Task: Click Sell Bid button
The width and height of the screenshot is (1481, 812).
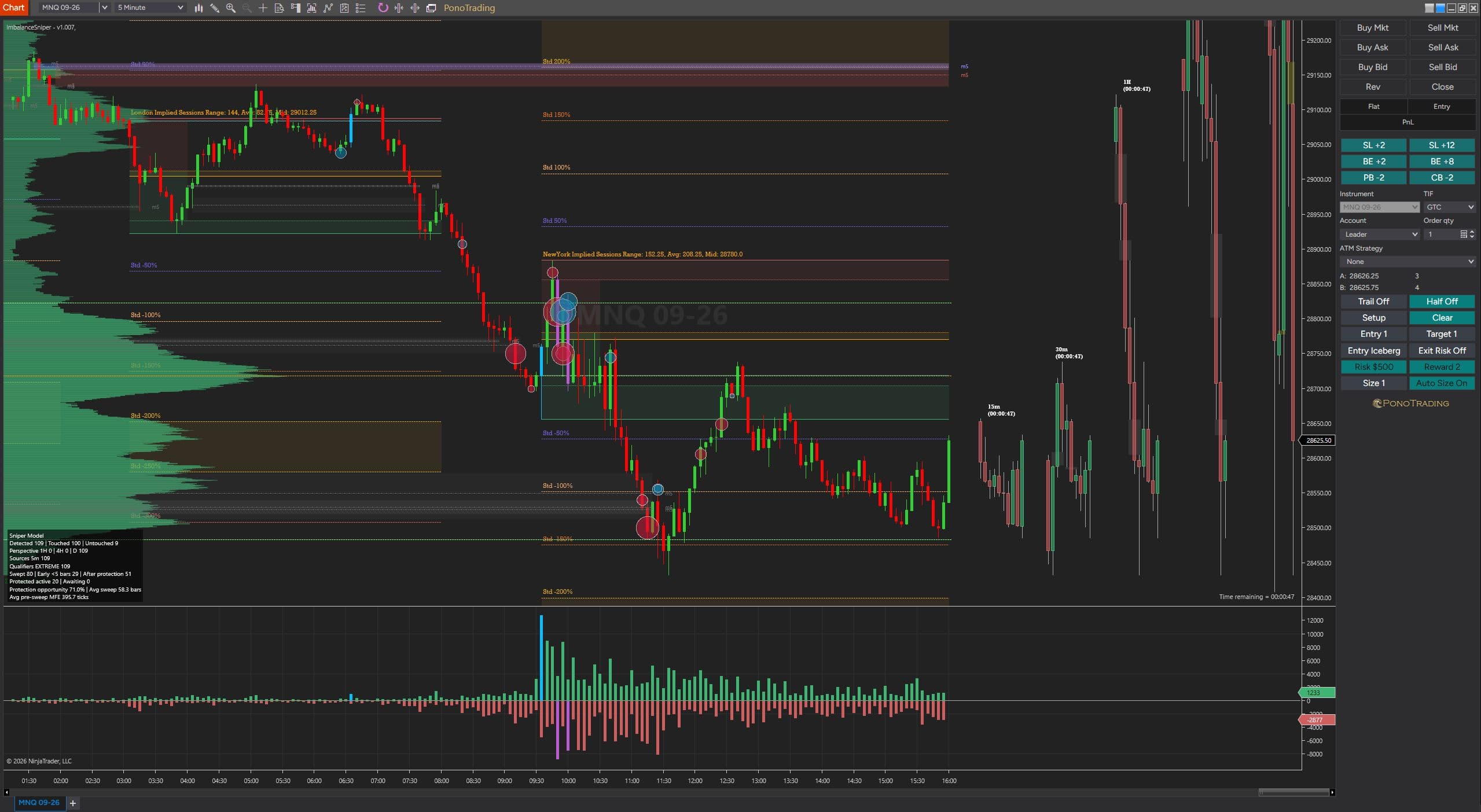Action: point(1442,67)
